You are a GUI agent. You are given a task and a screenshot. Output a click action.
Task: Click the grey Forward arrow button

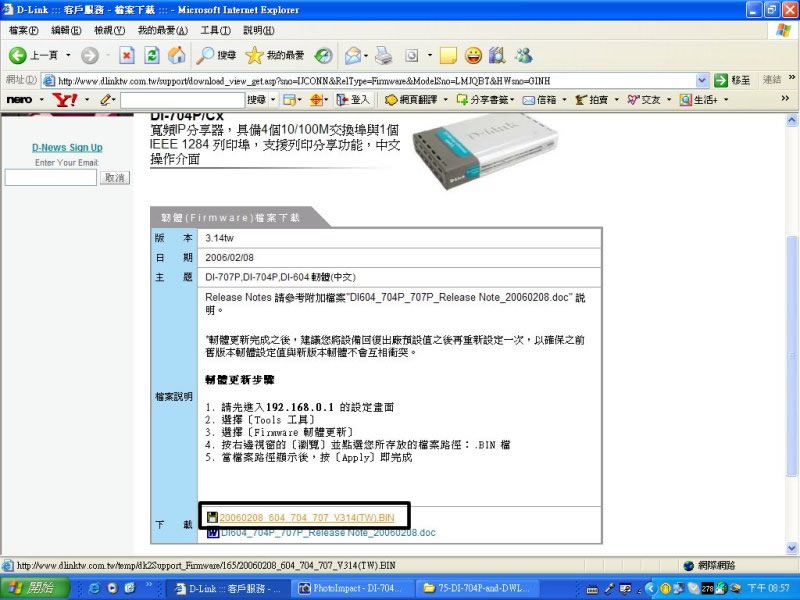[x=90, y=55]
